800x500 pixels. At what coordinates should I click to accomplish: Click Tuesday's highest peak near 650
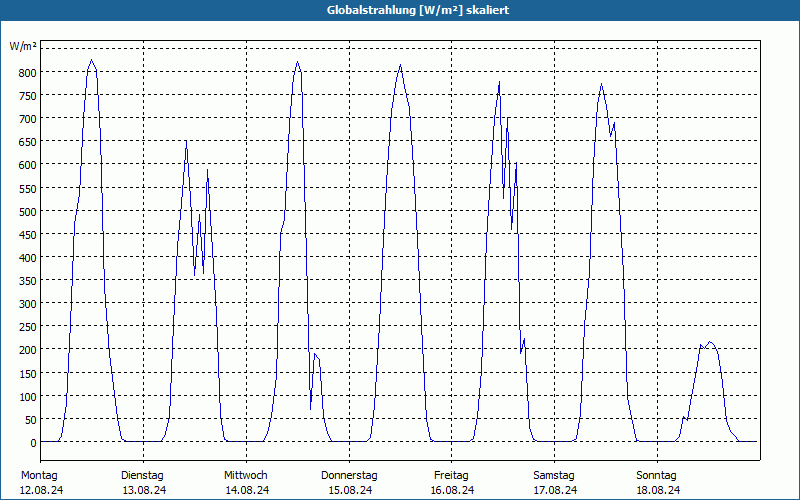186,141
